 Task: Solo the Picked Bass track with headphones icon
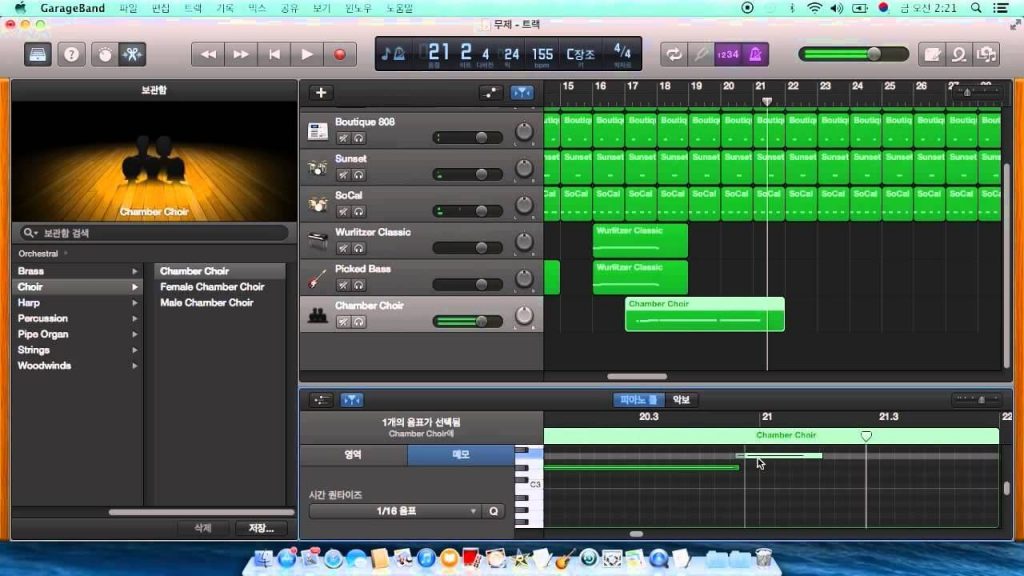(357, 284)
